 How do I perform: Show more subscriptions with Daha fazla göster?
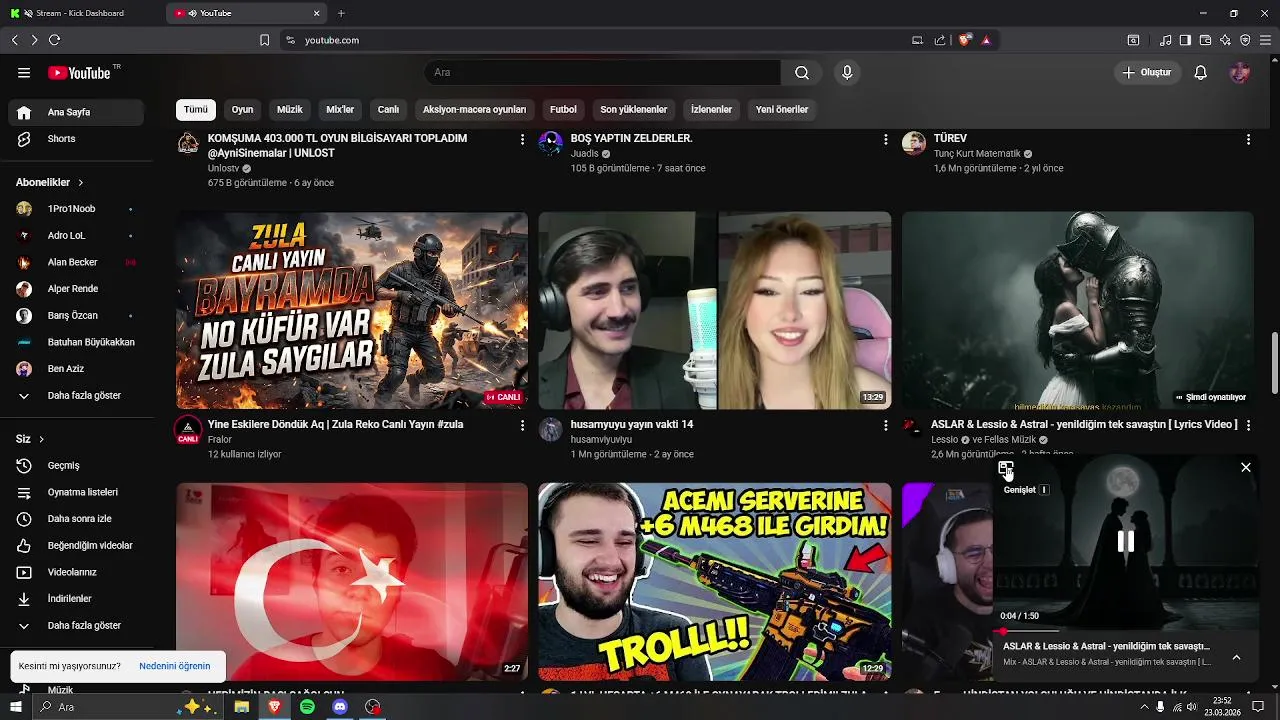76,396
